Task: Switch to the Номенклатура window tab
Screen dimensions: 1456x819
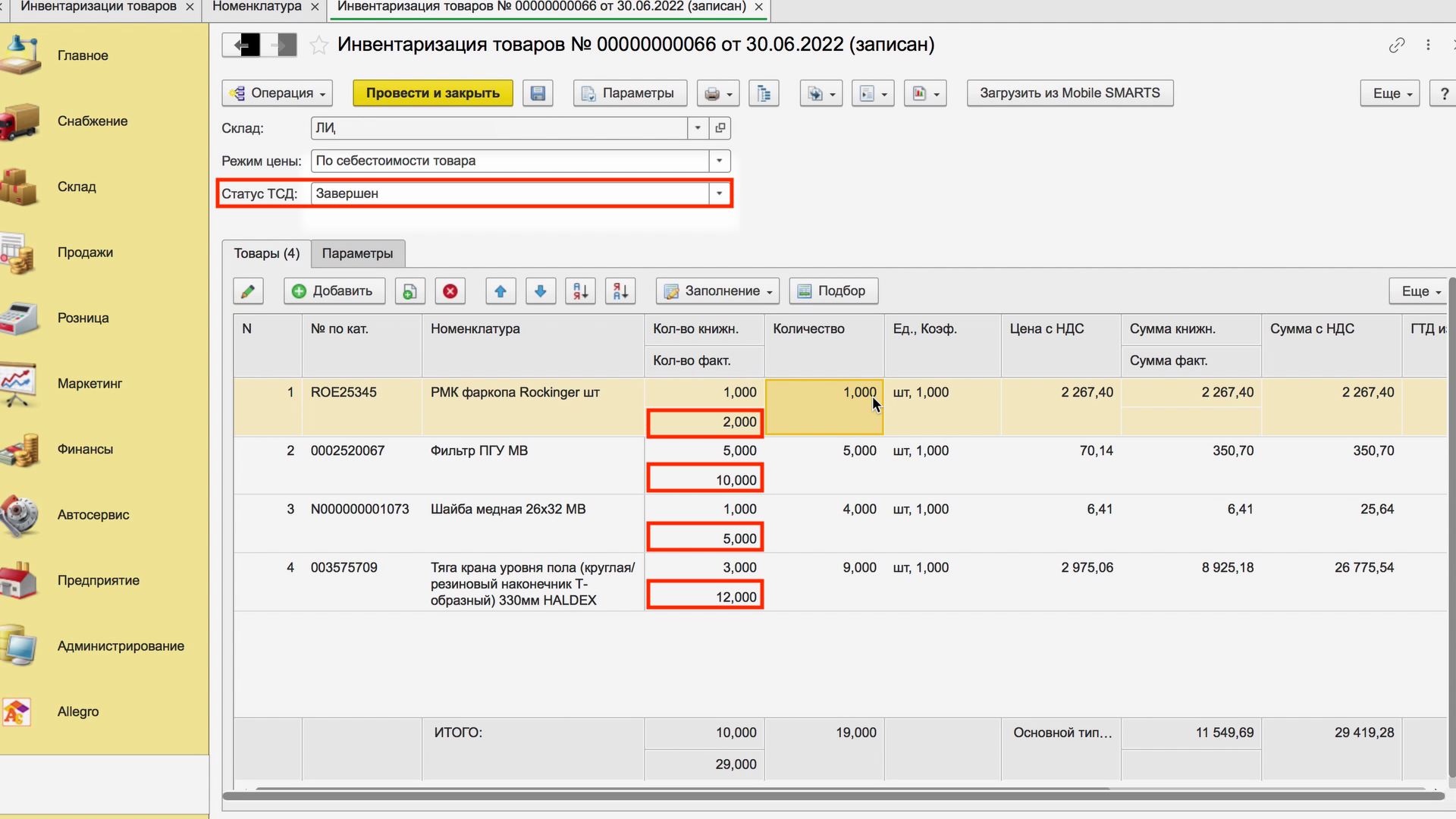Action: pos(257,7)
